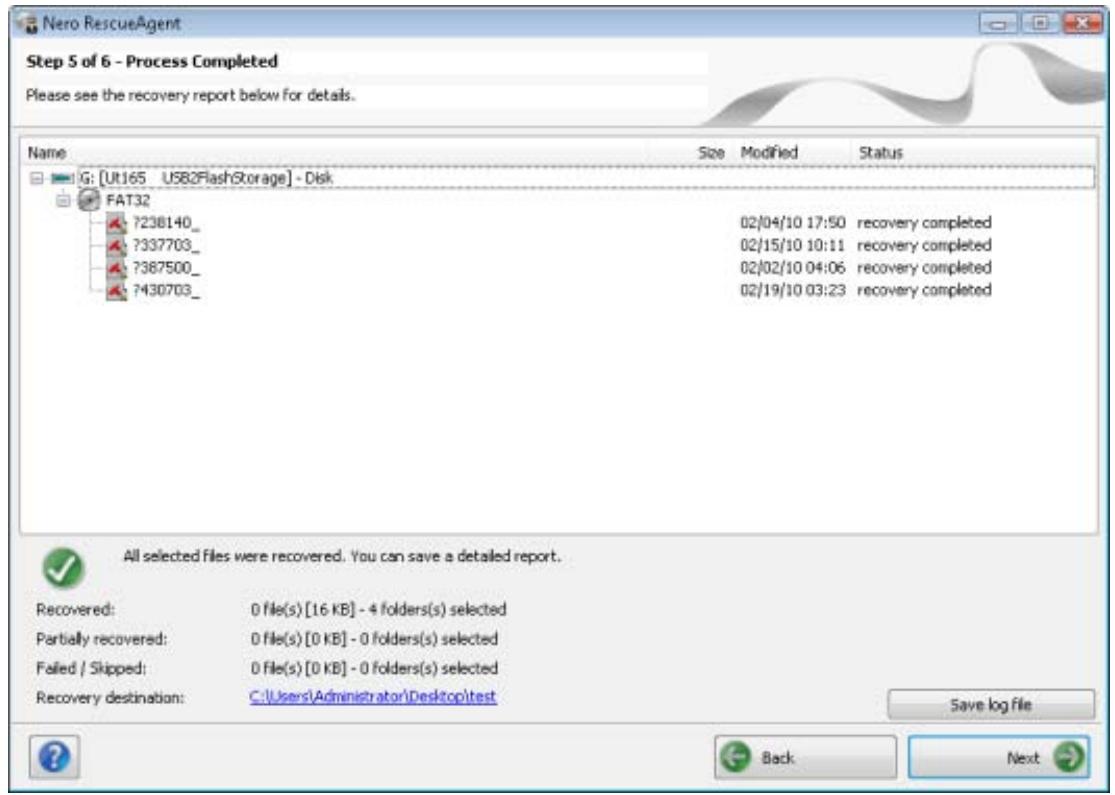Sort the list by Name column

pos(47,152)
